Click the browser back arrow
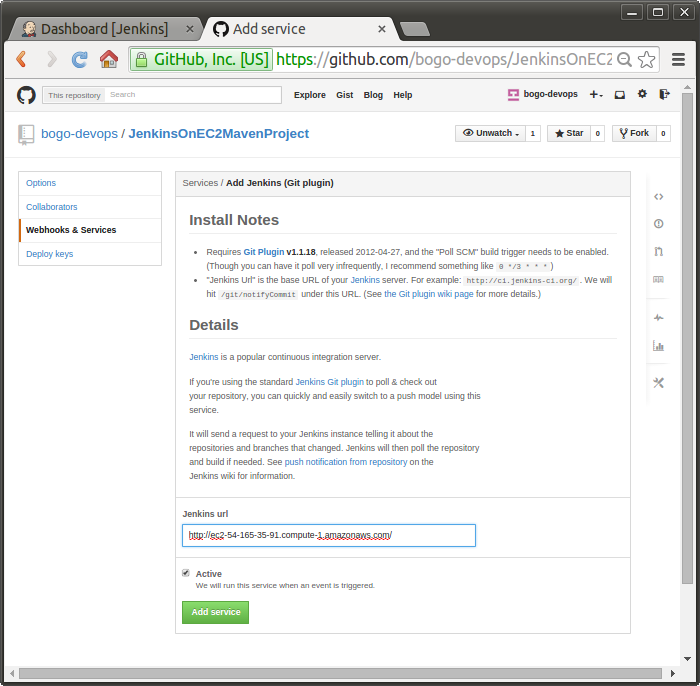The image size is (700, 686). pos(21,59)
